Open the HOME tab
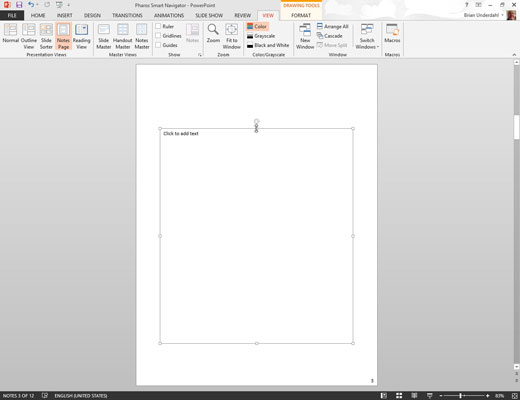Screen dimensions: 520x400 tap(38, 15)
